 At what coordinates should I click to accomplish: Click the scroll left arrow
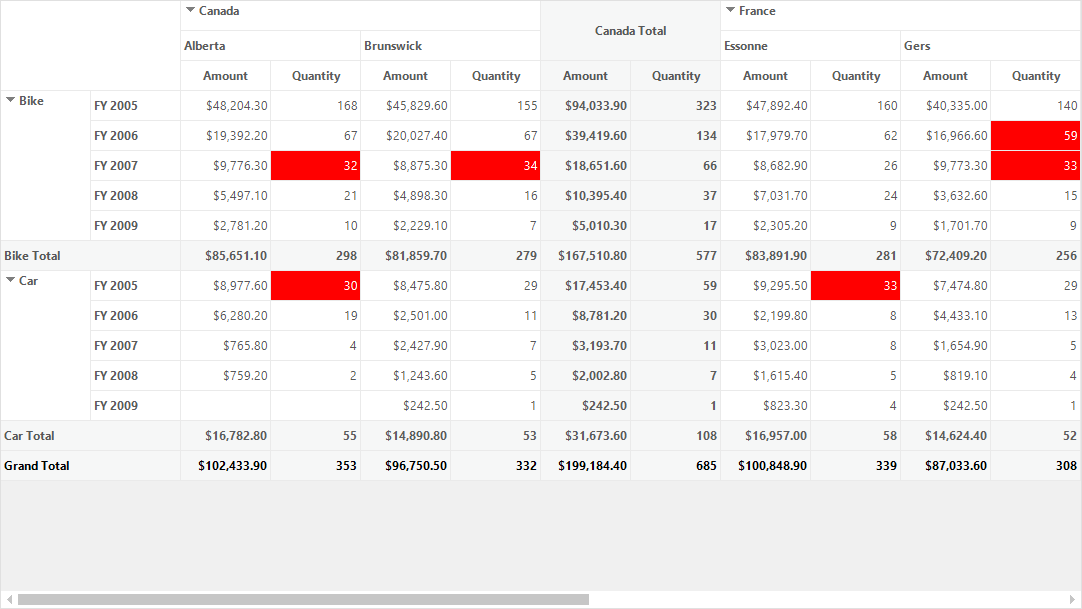(9, 599)
